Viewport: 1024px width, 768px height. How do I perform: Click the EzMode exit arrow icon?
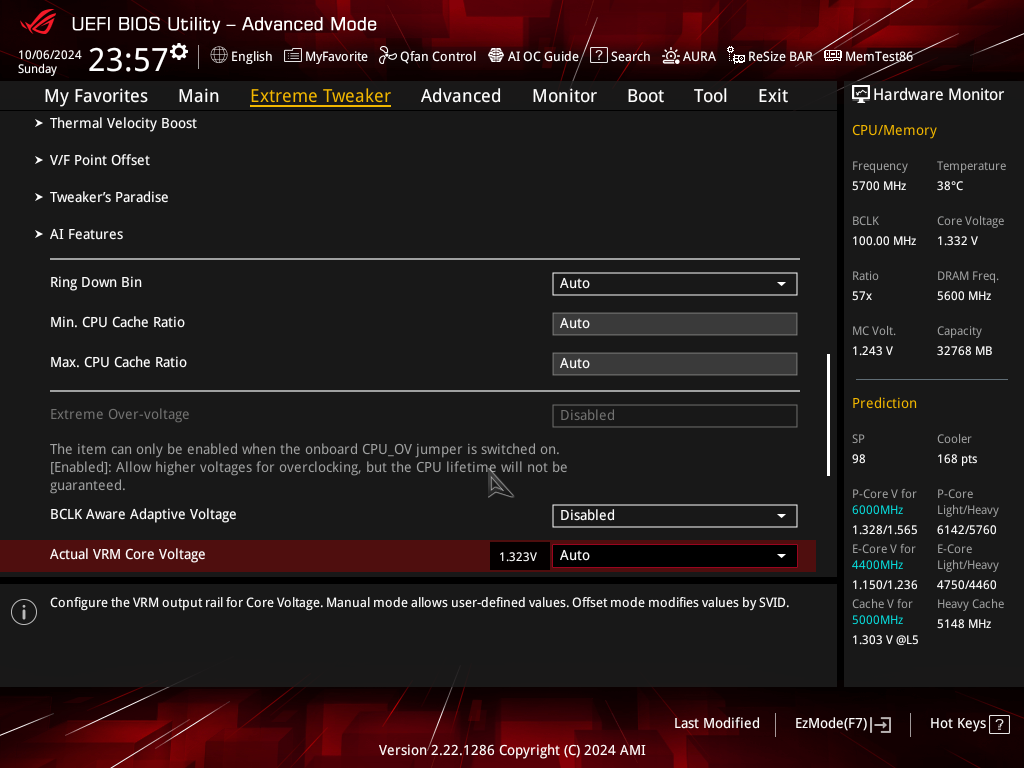click(x=881, y=724)
